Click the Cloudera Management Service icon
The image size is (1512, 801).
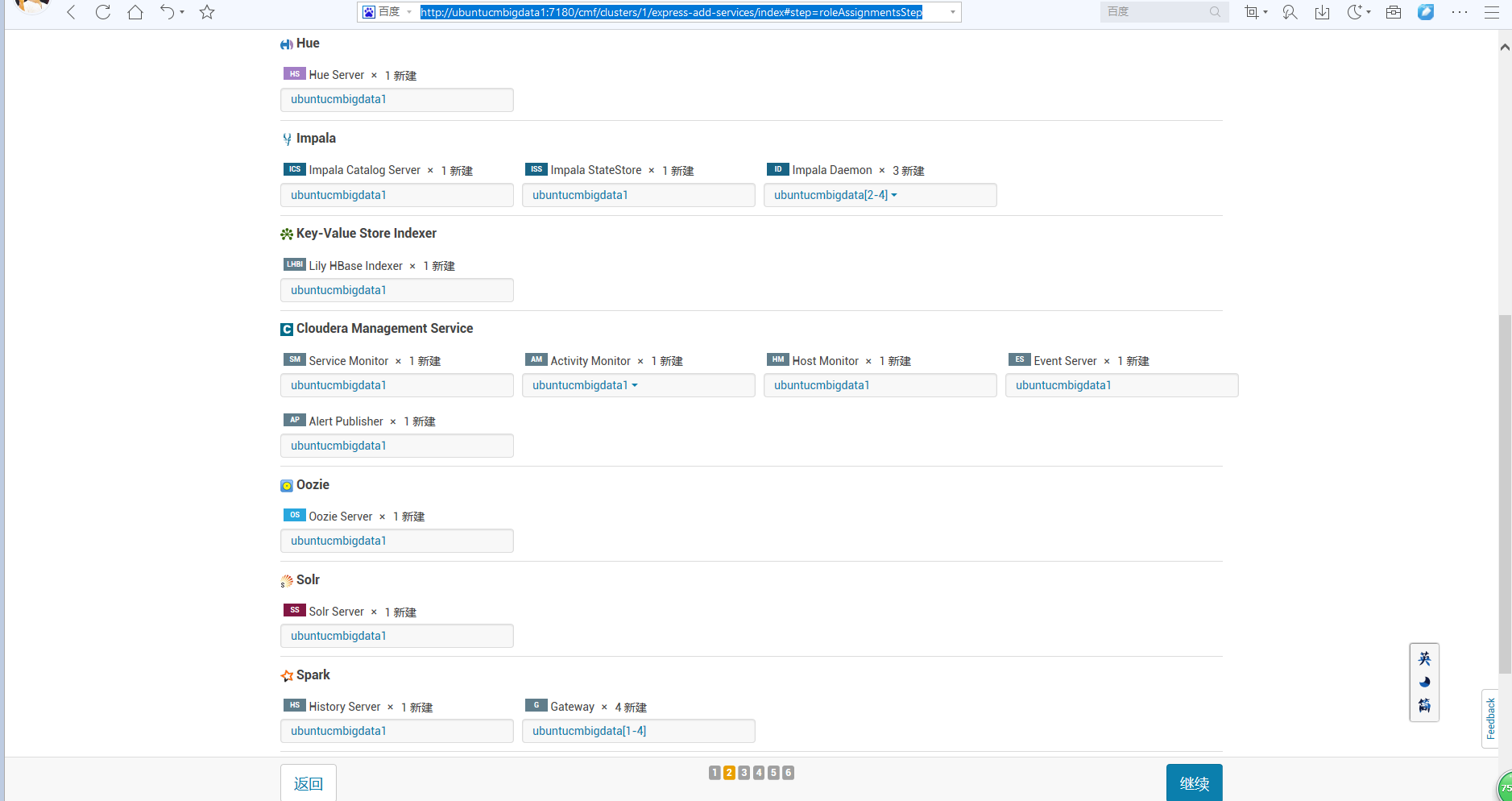click(287, 330)
